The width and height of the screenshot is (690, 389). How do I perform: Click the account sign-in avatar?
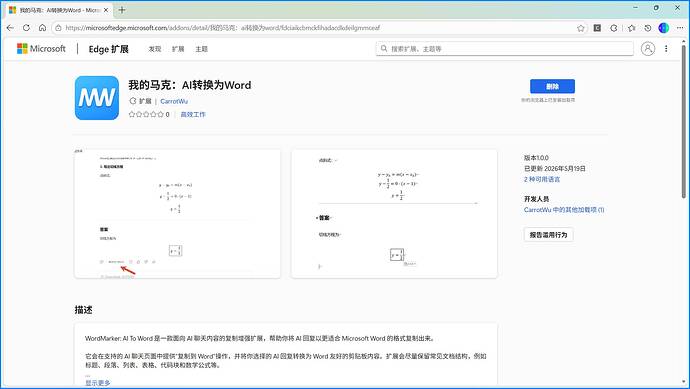click(x=647, y=48)
